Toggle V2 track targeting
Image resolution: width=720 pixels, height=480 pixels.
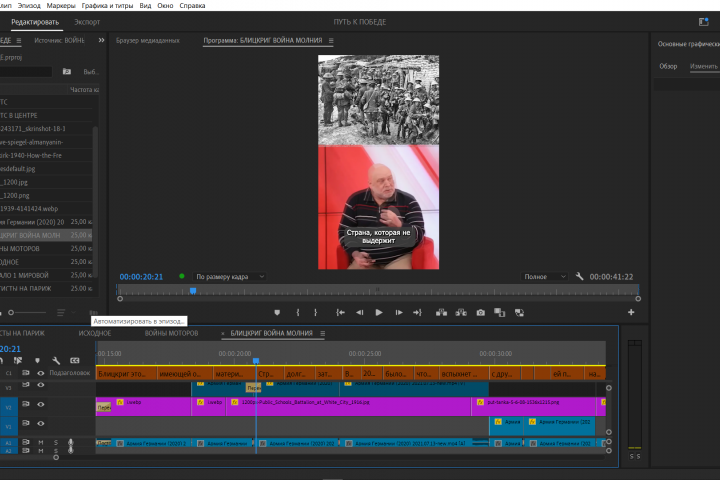(9, 407)
